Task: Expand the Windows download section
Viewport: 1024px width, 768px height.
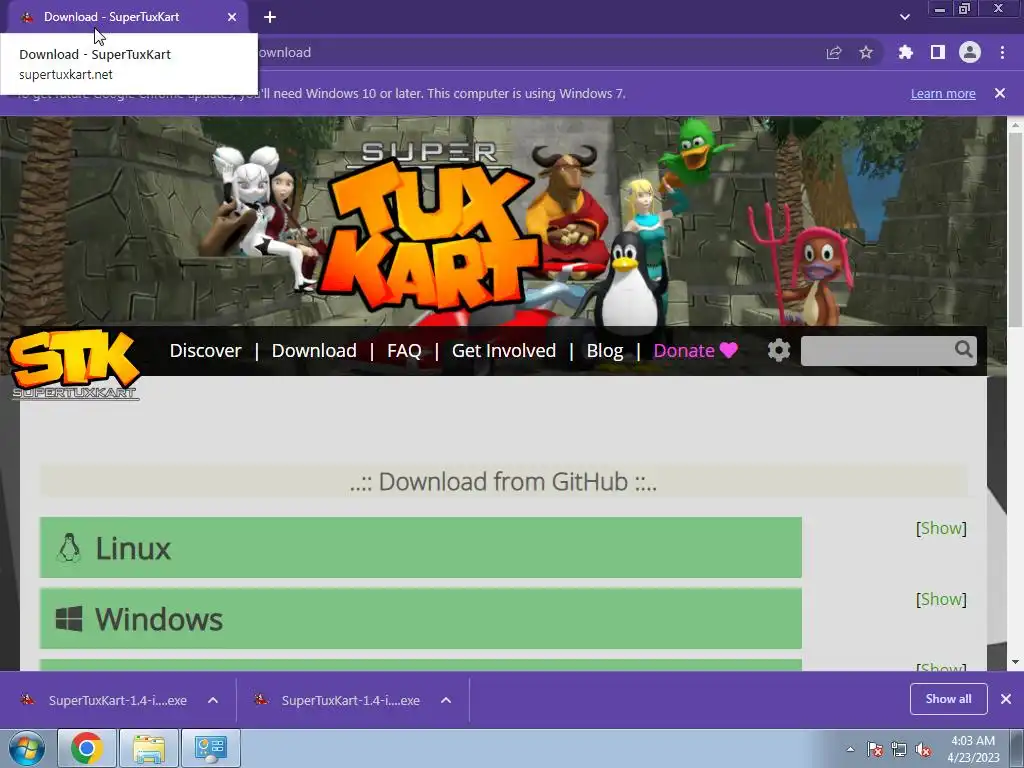Action: [x=421, y=618]
